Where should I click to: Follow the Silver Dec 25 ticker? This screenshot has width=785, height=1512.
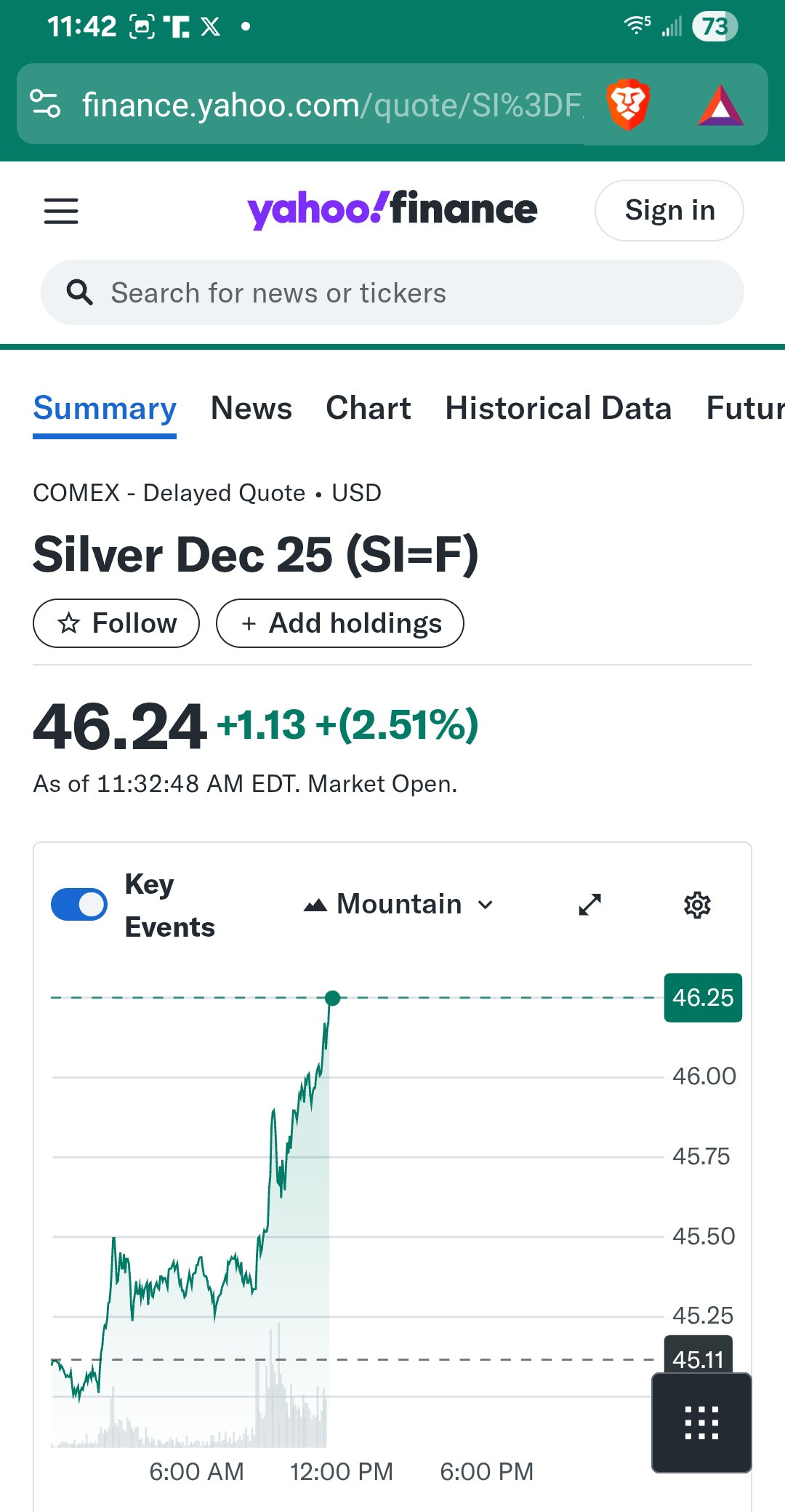coord(116,623)
